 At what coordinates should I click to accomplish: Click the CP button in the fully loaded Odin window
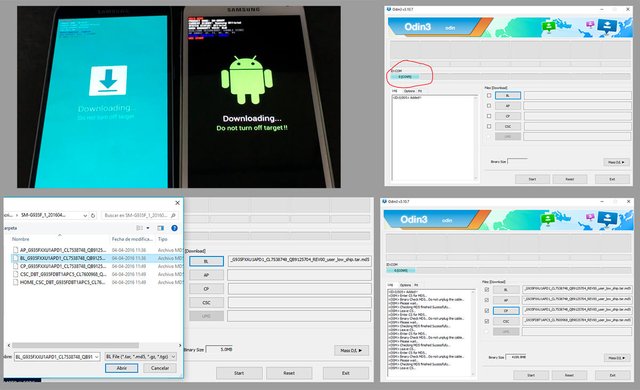tap(506, 311)
